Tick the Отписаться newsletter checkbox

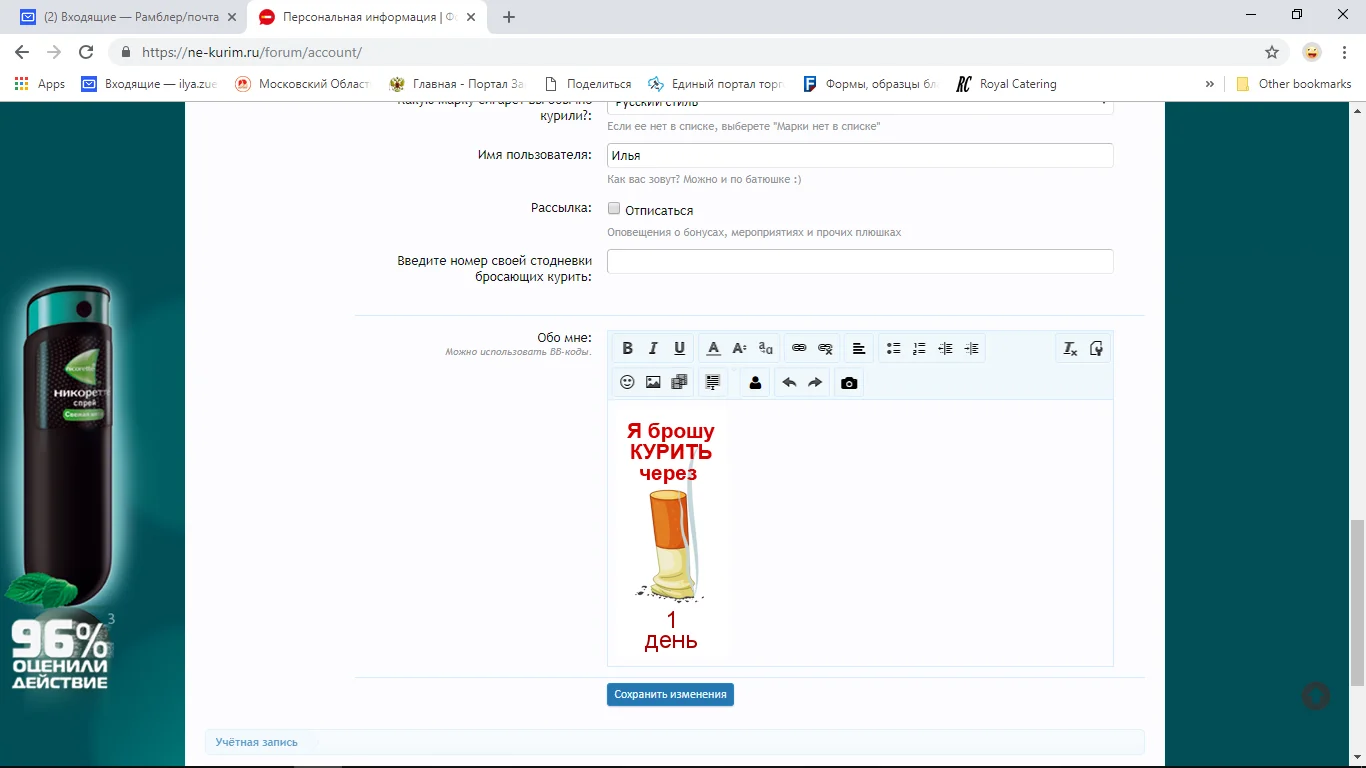coord(614,209)
